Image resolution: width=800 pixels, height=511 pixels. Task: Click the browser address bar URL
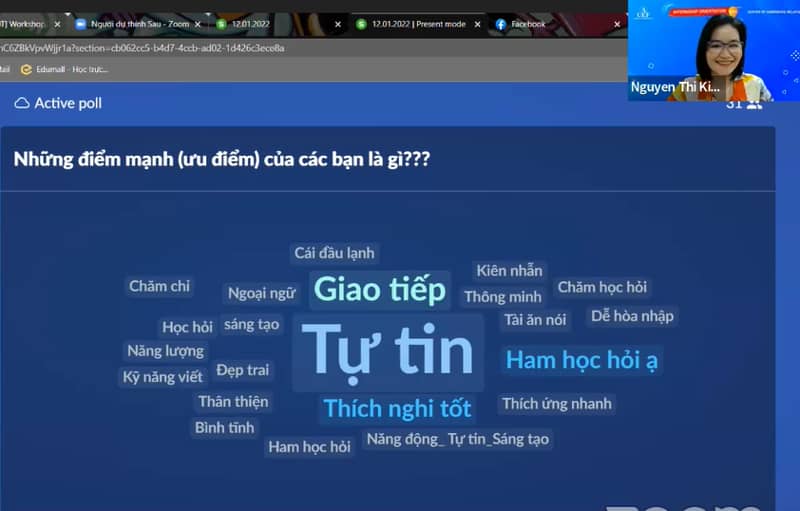point(150,47)
